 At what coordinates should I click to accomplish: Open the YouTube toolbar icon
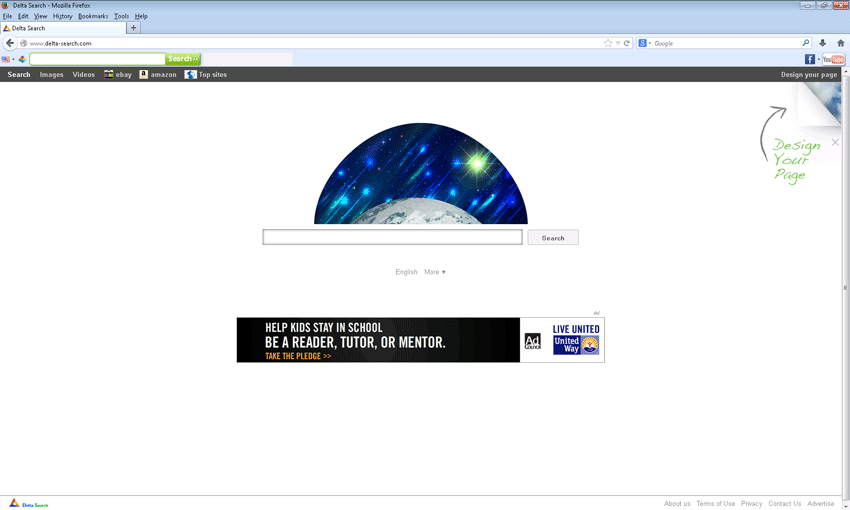tap(834, 59)
